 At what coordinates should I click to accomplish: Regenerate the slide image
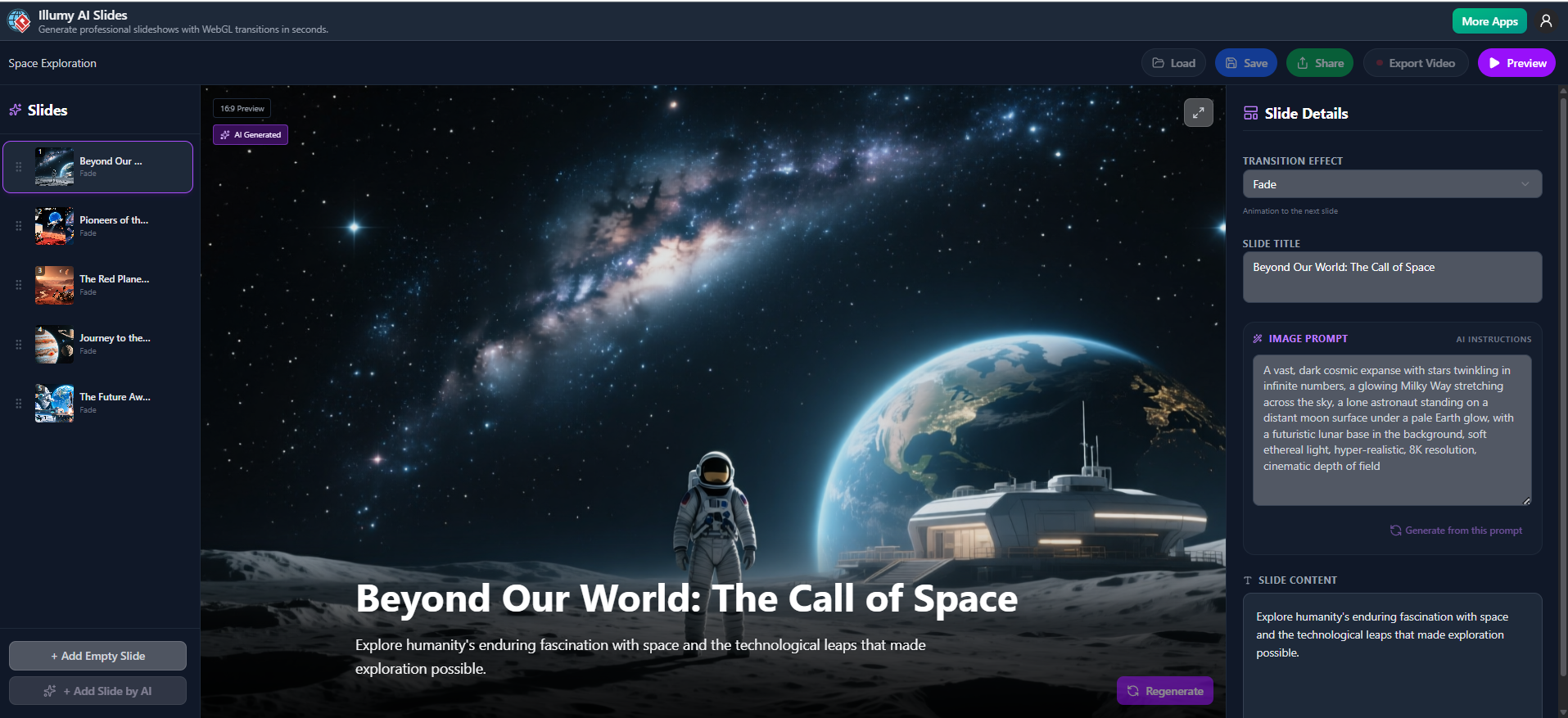coord(1164,691)
